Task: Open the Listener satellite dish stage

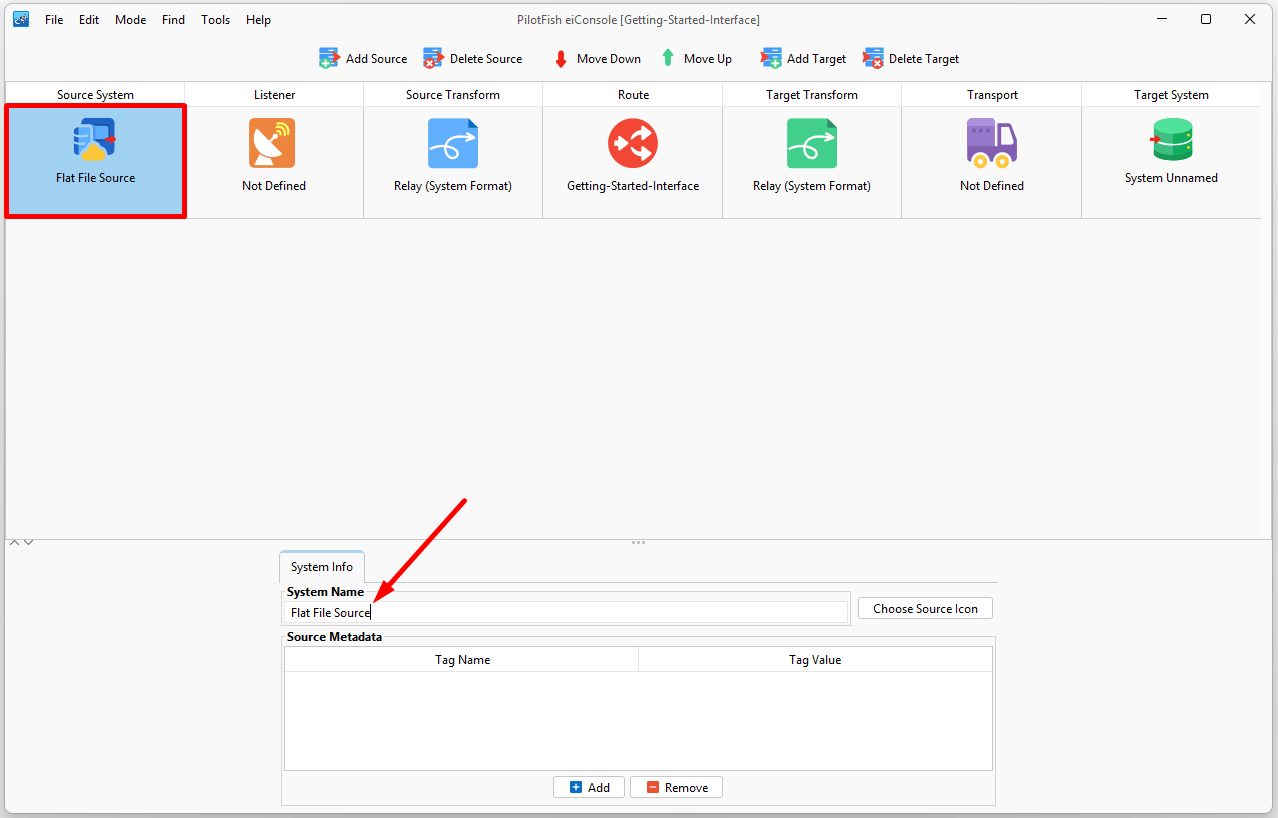Action: click(273, 143)
